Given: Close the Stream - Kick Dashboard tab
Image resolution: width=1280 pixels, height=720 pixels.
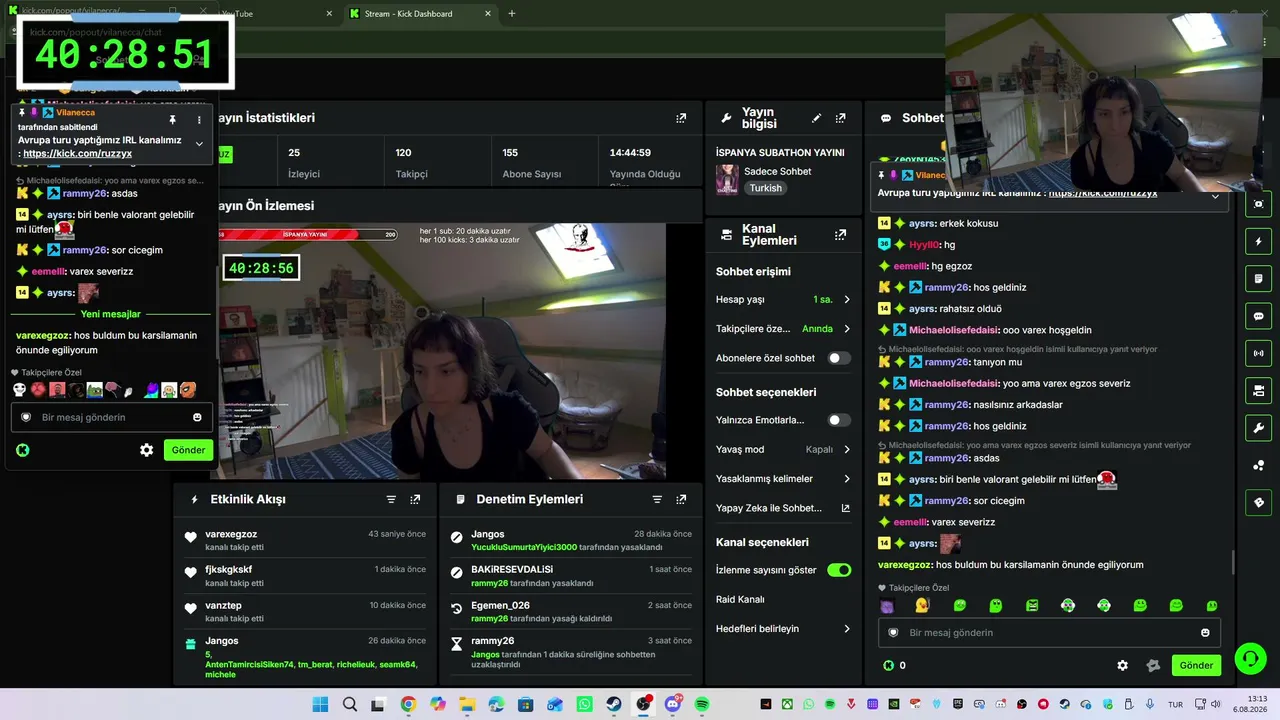Looking at the screenshot, I should [488, 14].
